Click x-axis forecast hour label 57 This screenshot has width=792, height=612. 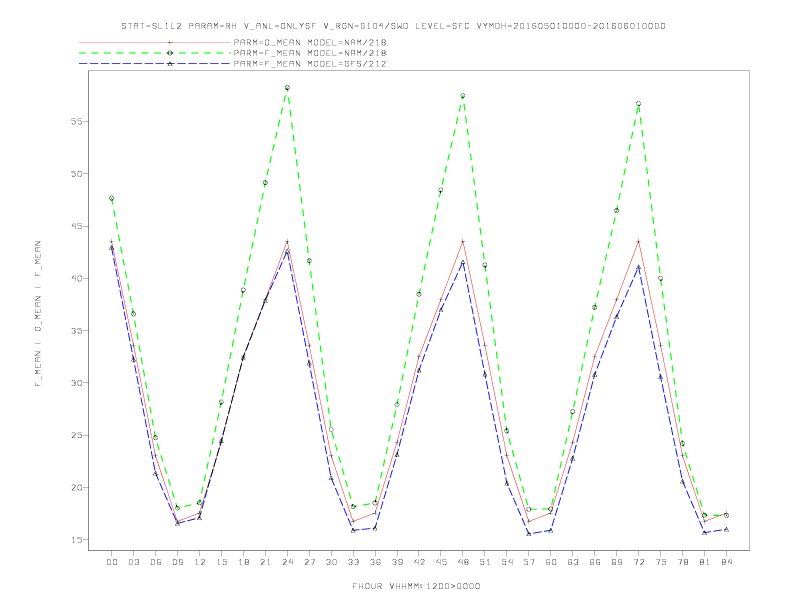[x=529, y=562]
